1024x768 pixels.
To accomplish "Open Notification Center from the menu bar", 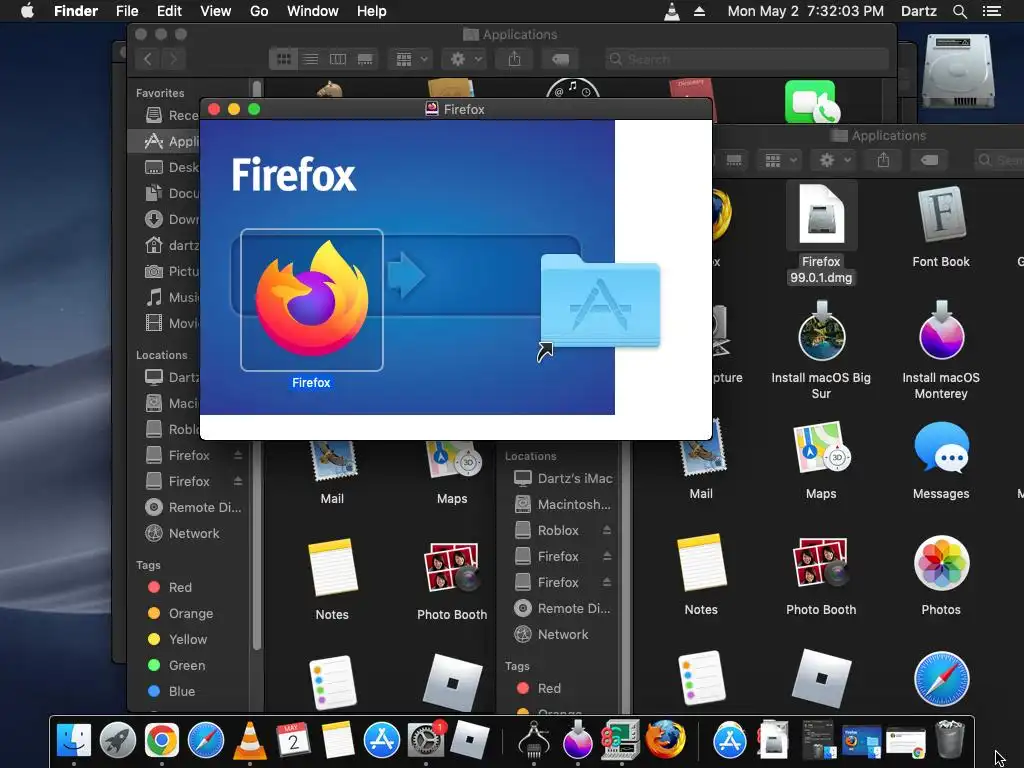I will [991, 11].
